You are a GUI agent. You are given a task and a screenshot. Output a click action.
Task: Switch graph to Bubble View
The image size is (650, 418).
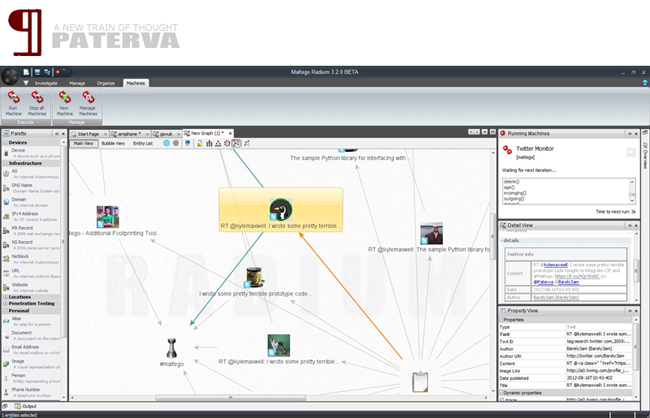point(113,143)
